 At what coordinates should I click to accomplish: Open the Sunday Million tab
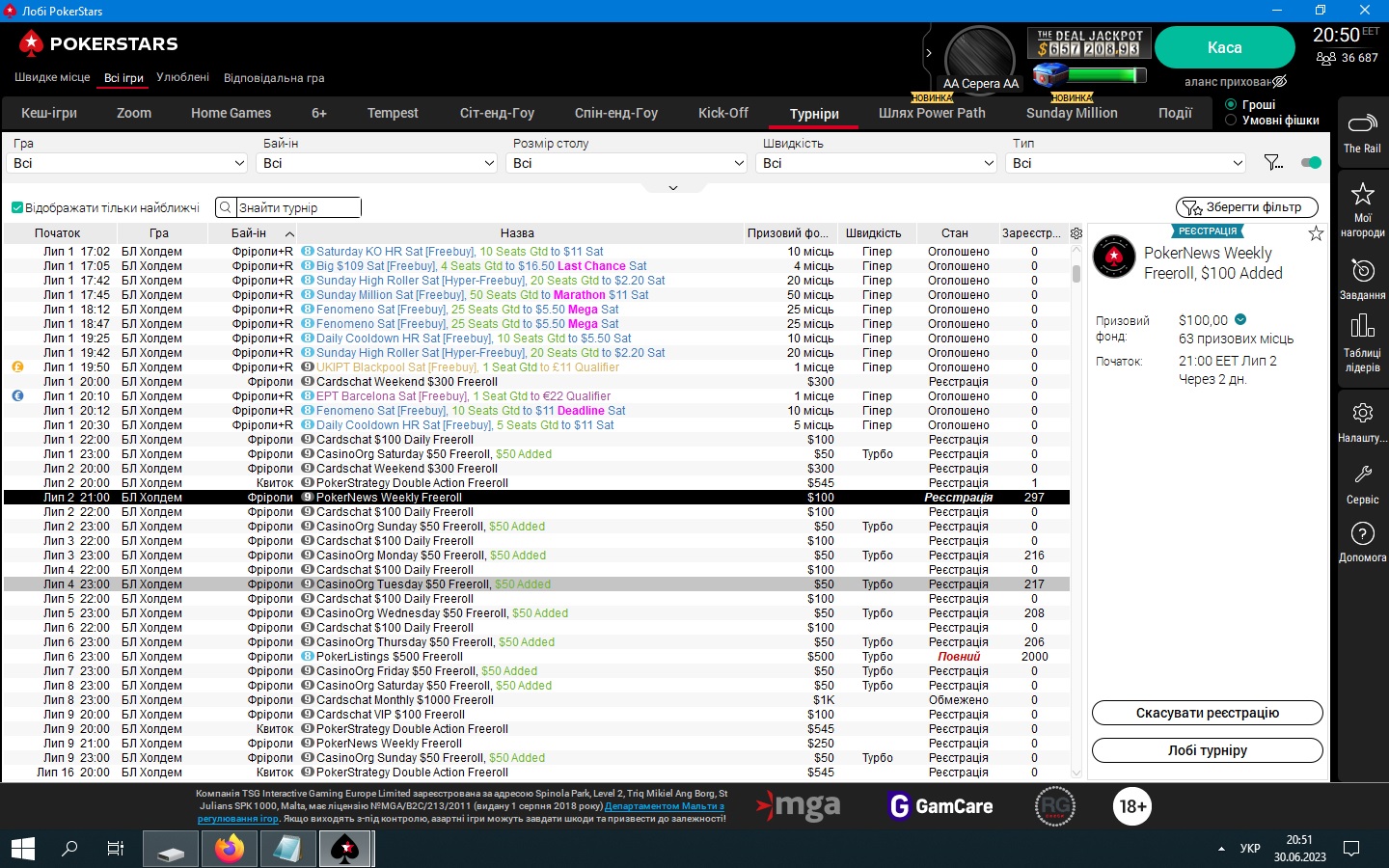[1072, 113]
